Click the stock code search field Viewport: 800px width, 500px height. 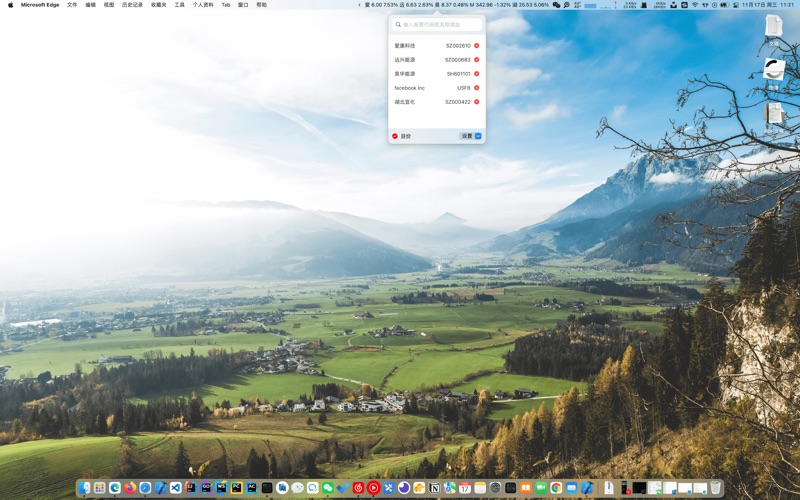[437, 25]
